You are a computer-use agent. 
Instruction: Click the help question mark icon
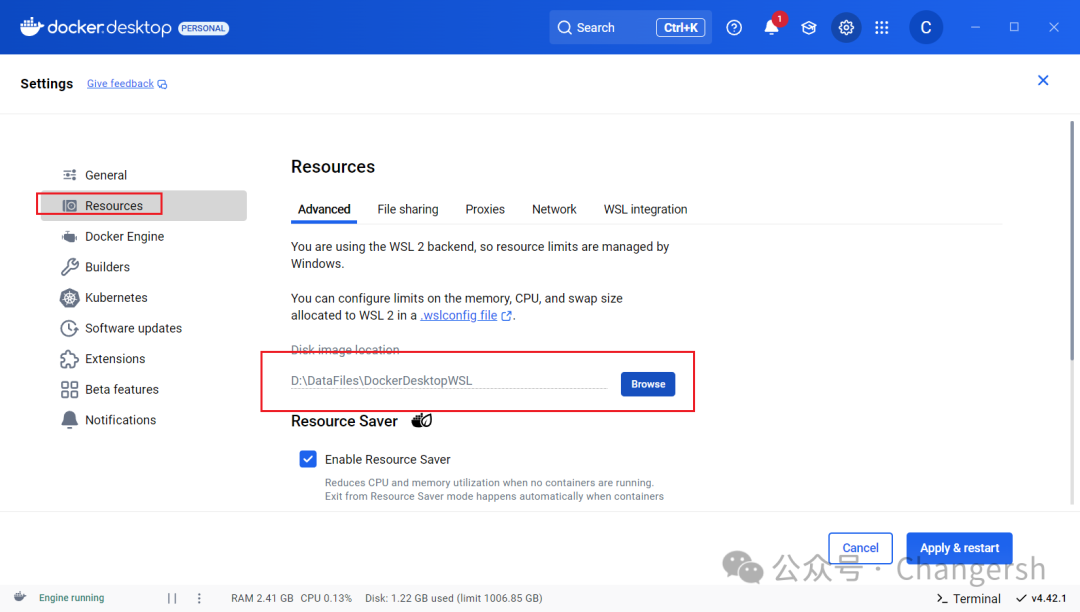(734, 28)
